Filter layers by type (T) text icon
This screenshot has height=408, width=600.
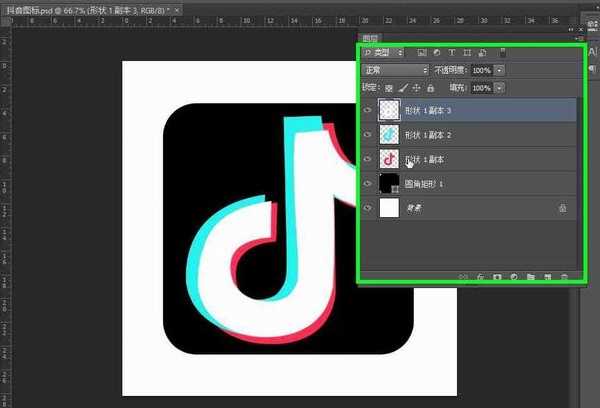(452, 52)
